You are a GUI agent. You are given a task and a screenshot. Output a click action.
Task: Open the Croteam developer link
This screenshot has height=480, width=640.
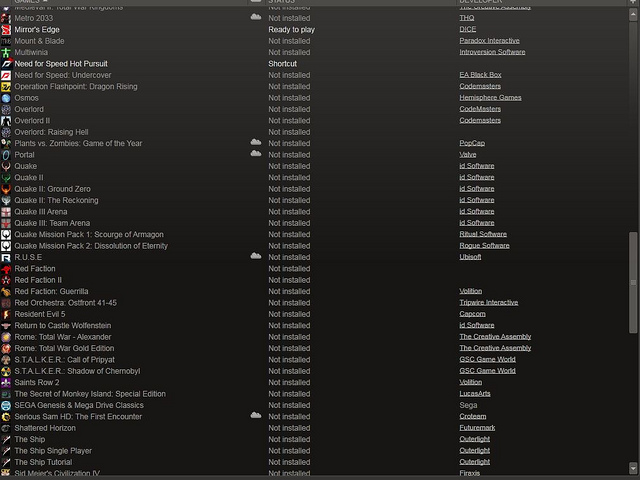[473, 417]
